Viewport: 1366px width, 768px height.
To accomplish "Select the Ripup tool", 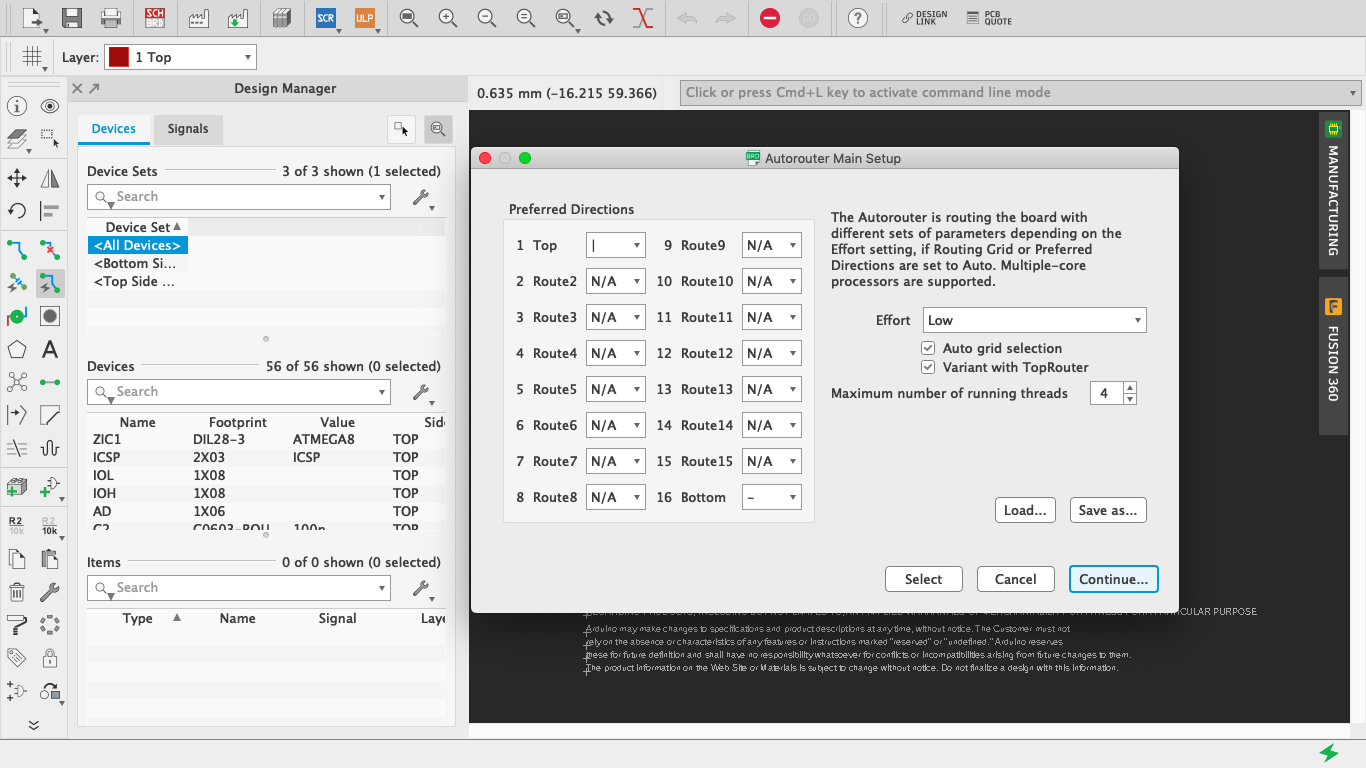I will [x=50, y=249].
